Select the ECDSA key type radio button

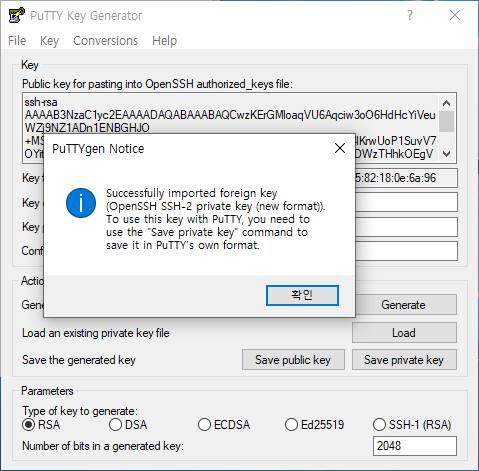coord(204,425)
